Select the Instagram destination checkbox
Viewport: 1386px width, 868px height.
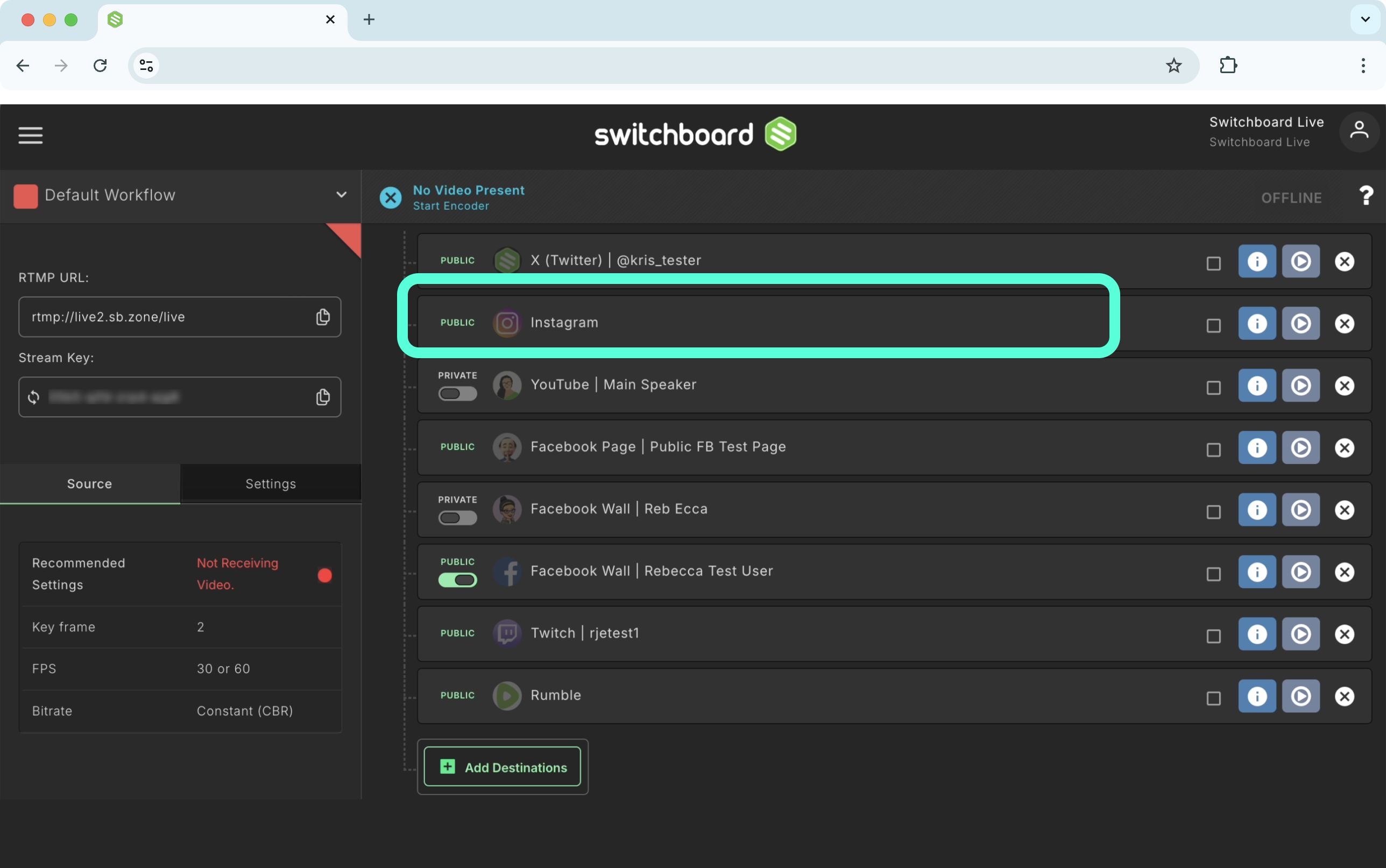point(1213,325)
